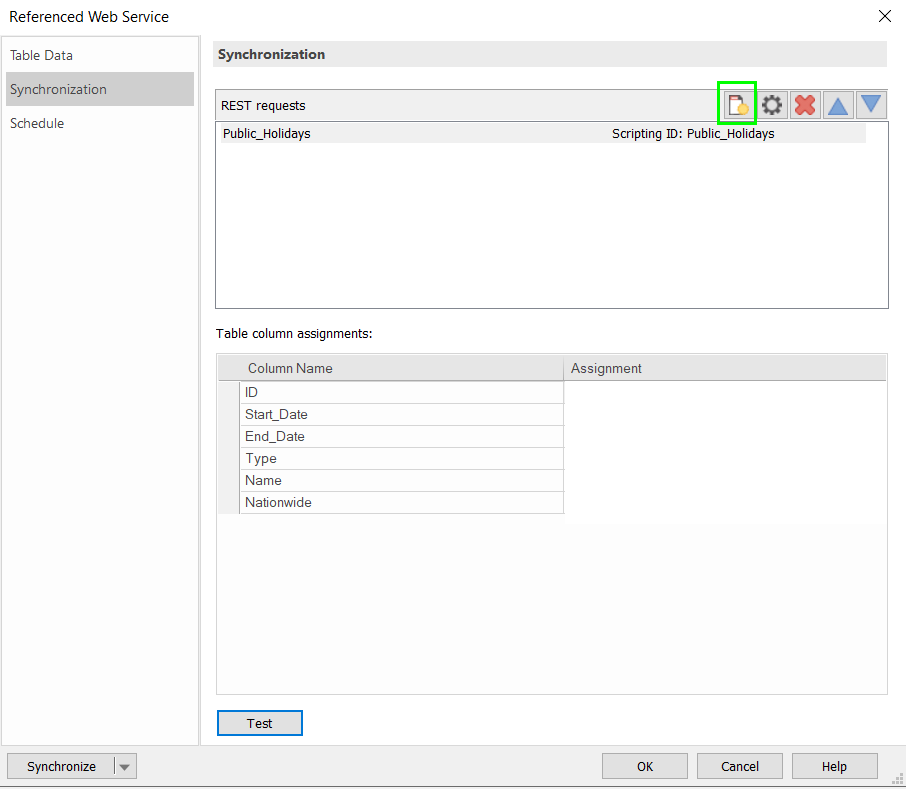Image resolution: width=906 pixels, height=789 pixels.
Task: Confirm the dialog with OK
Action: (x=644, y=766)
